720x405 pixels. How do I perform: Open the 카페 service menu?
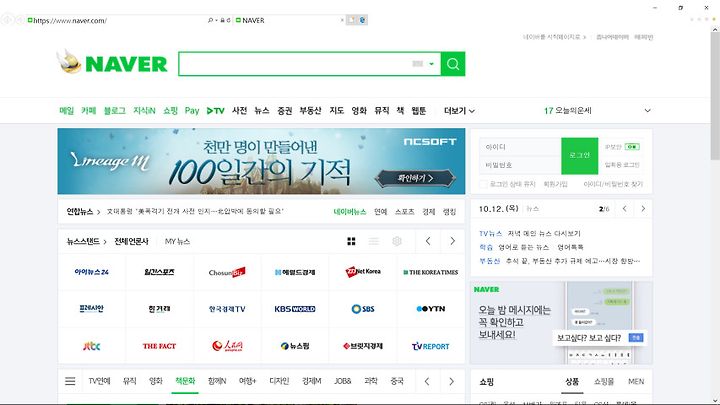89,111
